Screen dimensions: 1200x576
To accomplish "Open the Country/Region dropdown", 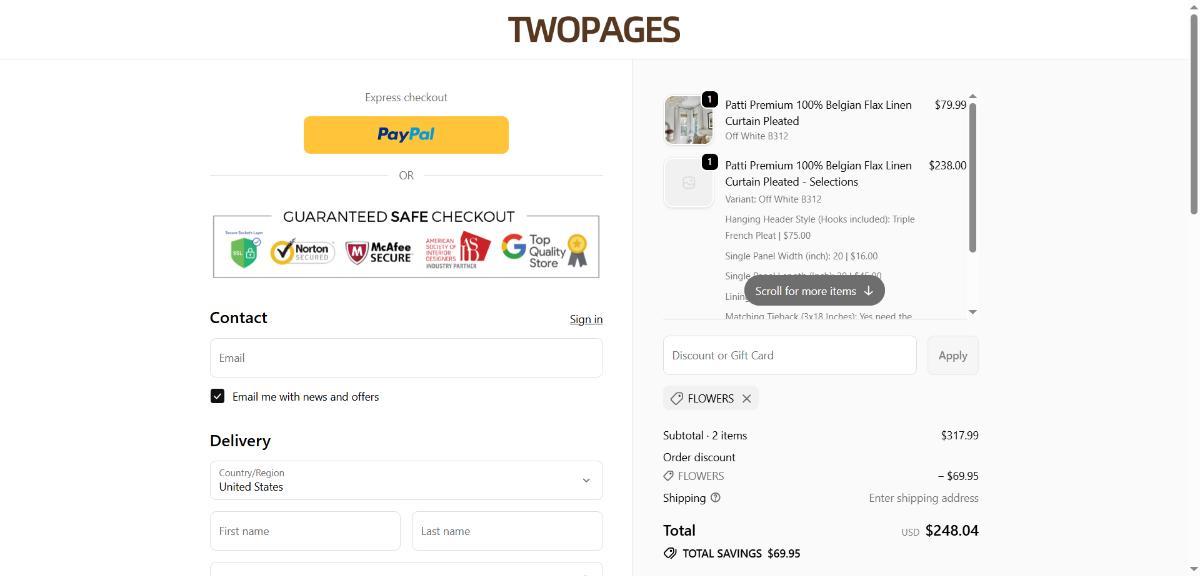I will [x=406, y=480].
